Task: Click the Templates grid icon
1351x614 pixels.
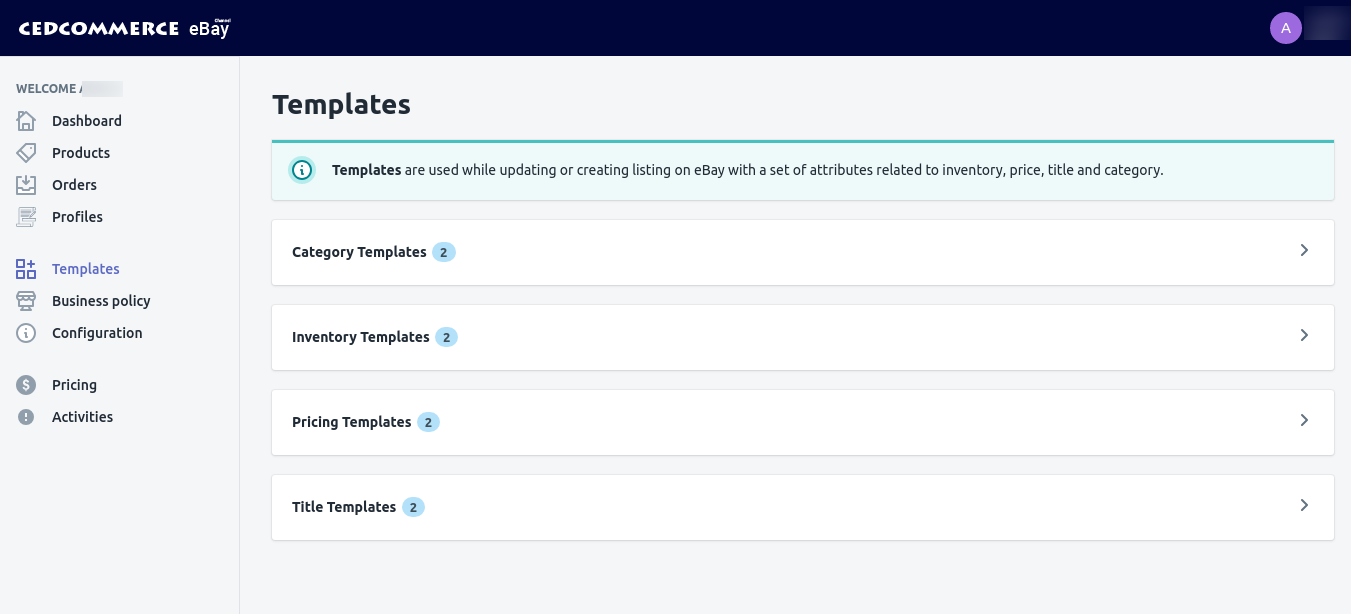Action: point(26,269)
